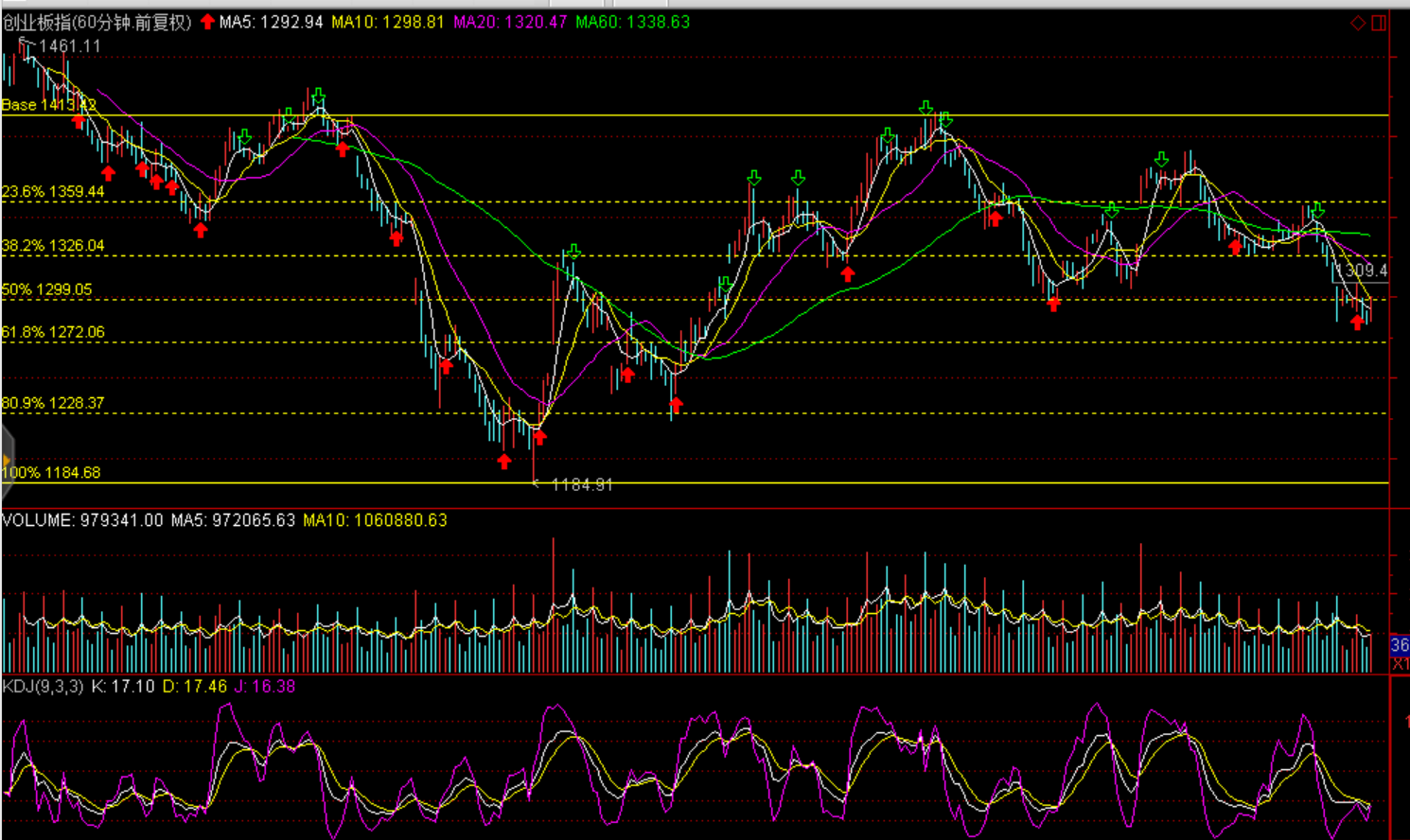Click the blue 36 box on right axis
The height and width of the screenshot is (840, 1410).
coord(1400,645)
